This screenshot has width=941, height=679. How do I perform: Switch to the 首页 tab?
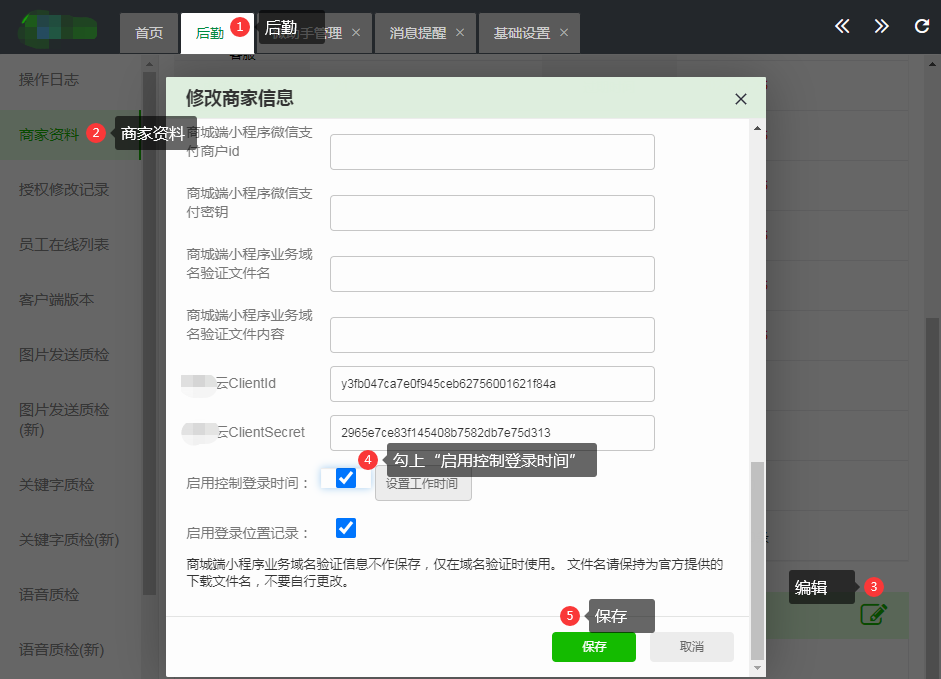tap(149, 33)
